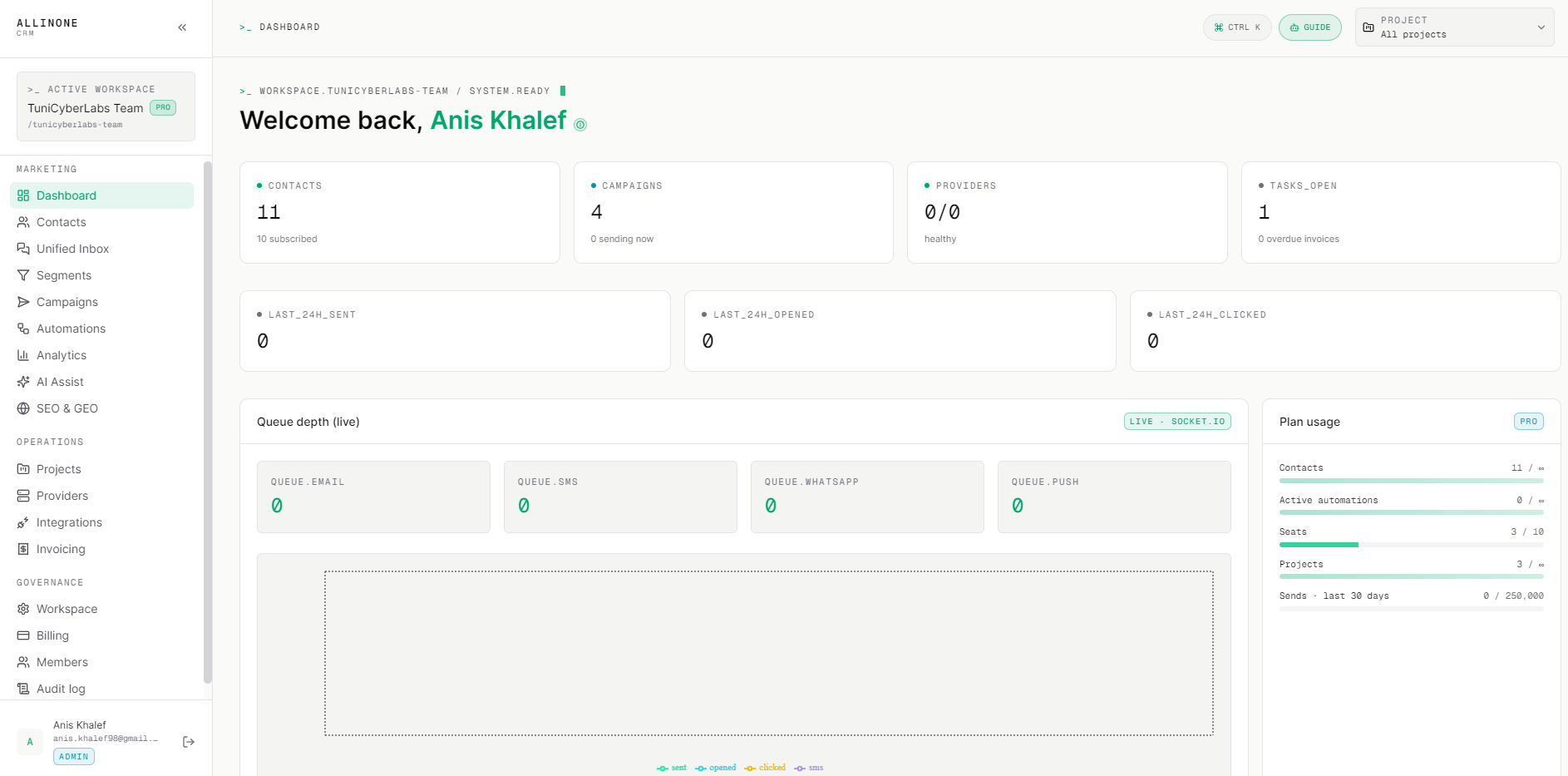Click the QUEUE.WHATSAPP tile
Screen dimensions: 1568x776
click(x=867, y=497)
